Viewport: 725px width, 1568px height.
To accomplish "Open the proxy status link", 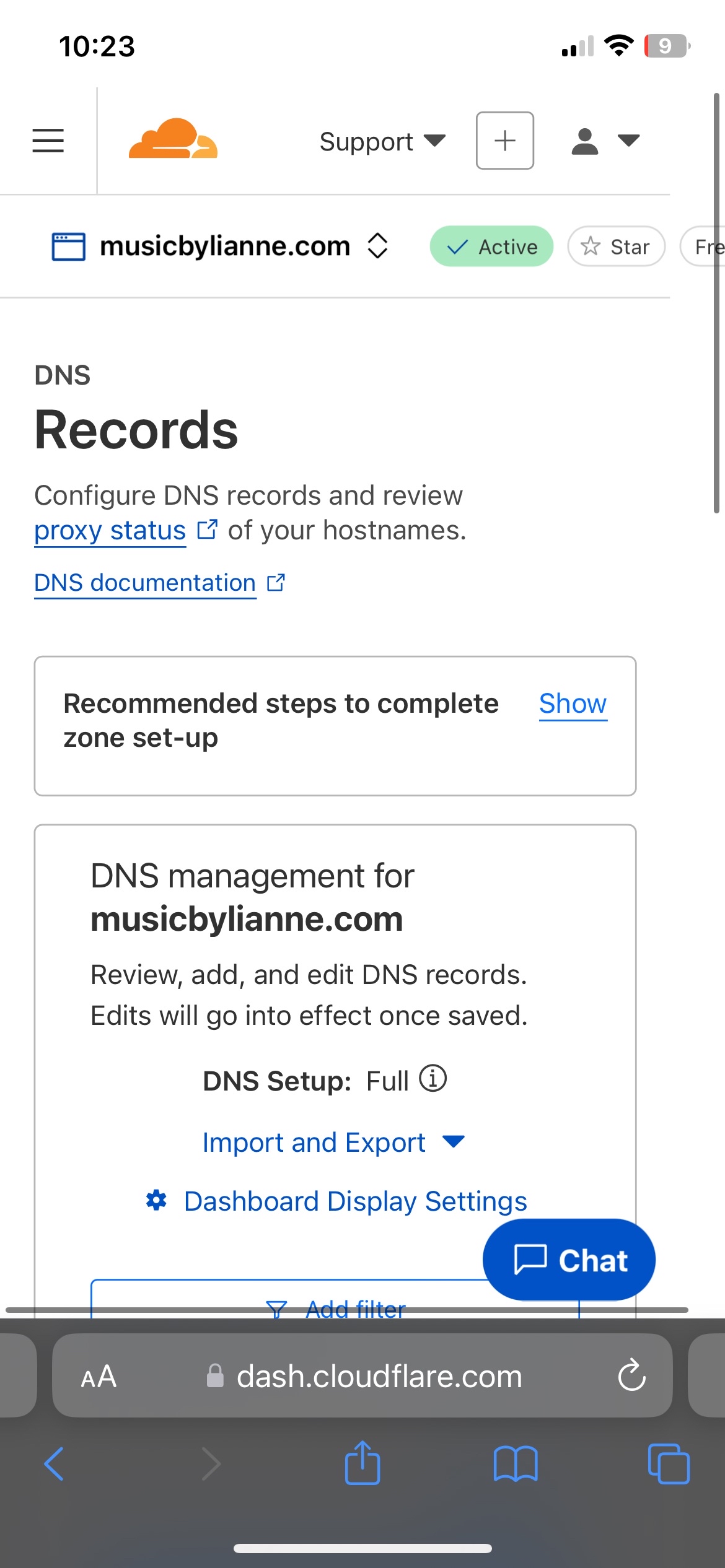I will (x=110, y=531).
